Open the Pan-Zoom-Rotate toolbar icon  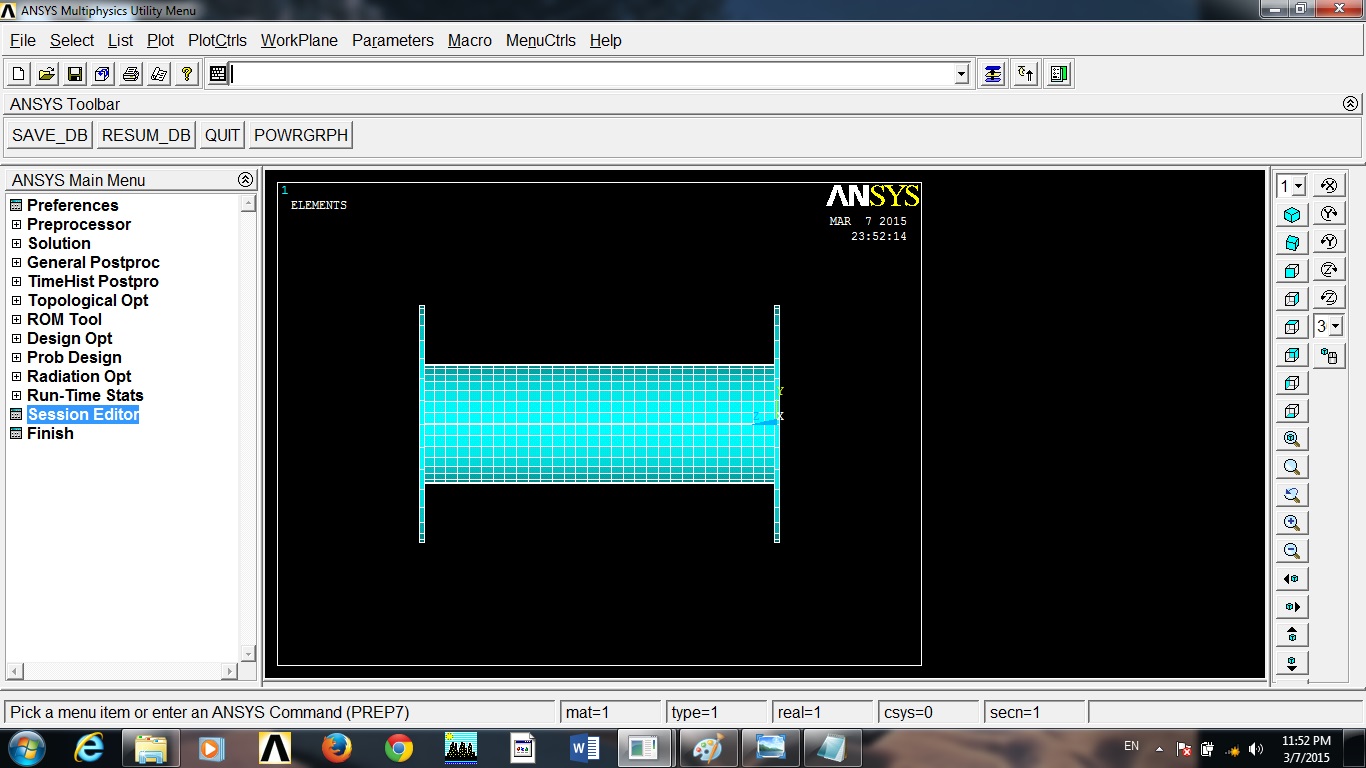pos(102,74)
